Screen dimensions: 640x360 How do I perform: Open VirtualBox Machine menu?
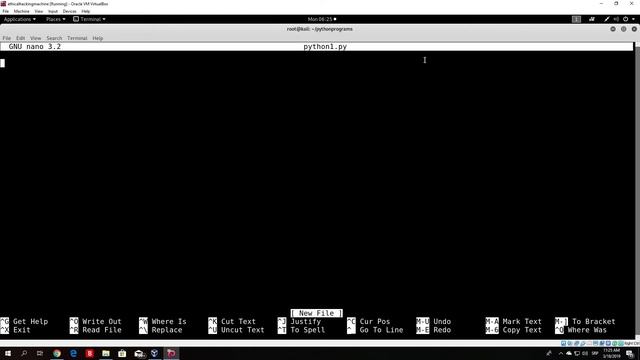pos(21,11)
